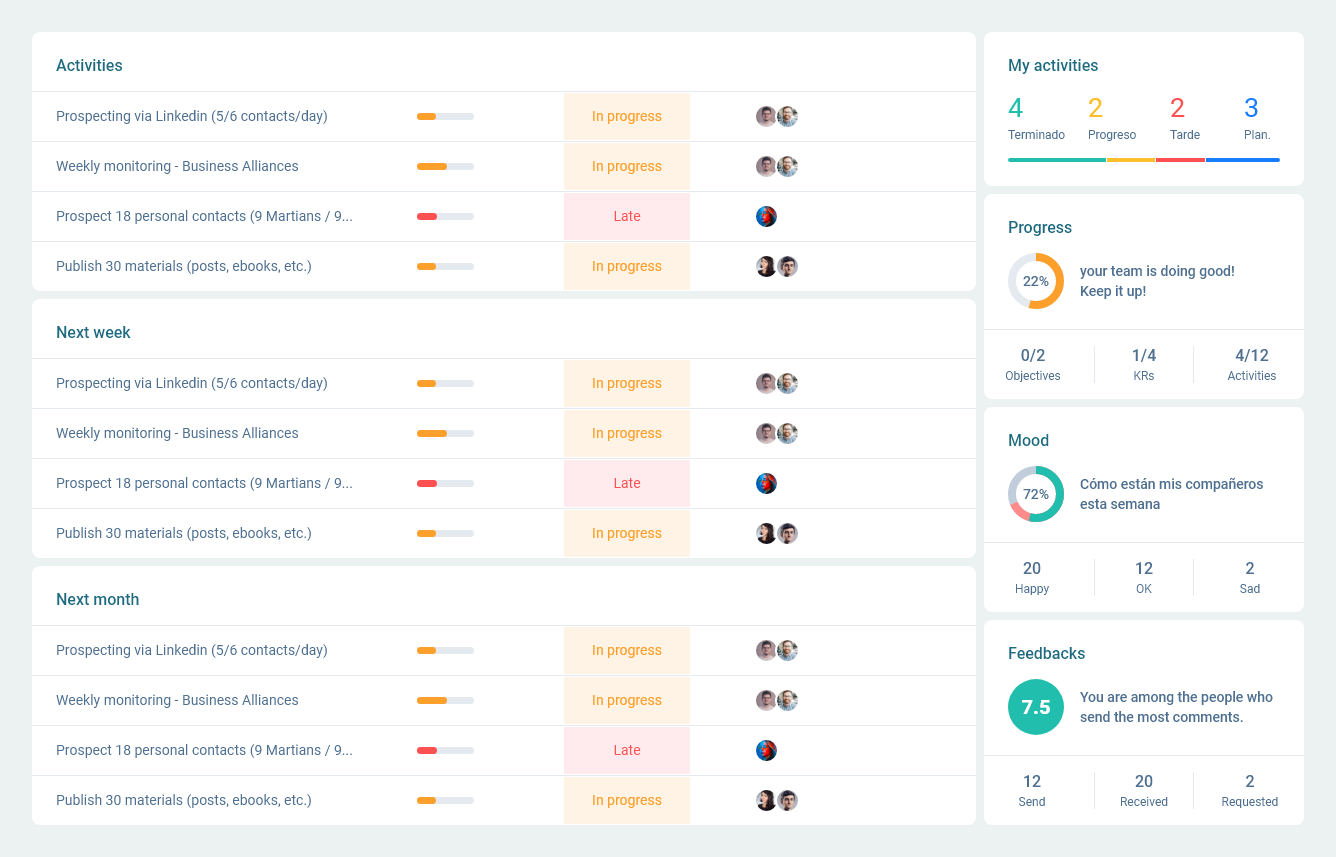1336x857 pixels.
Task: Click first avatar on Activities' Publish 30 materials row
Action: click(x=766, y=267)
